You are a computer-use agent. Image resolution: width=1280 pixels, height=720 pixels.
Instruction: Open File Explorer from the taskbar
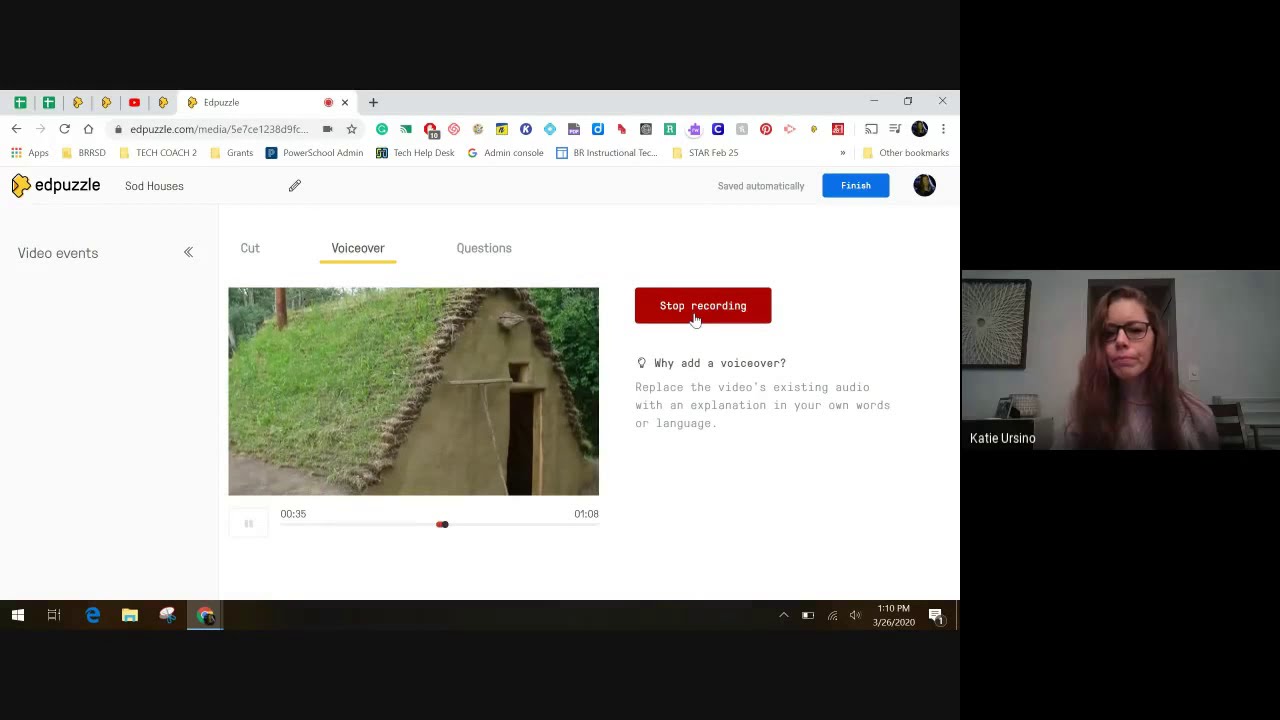[x=130, y=615]
